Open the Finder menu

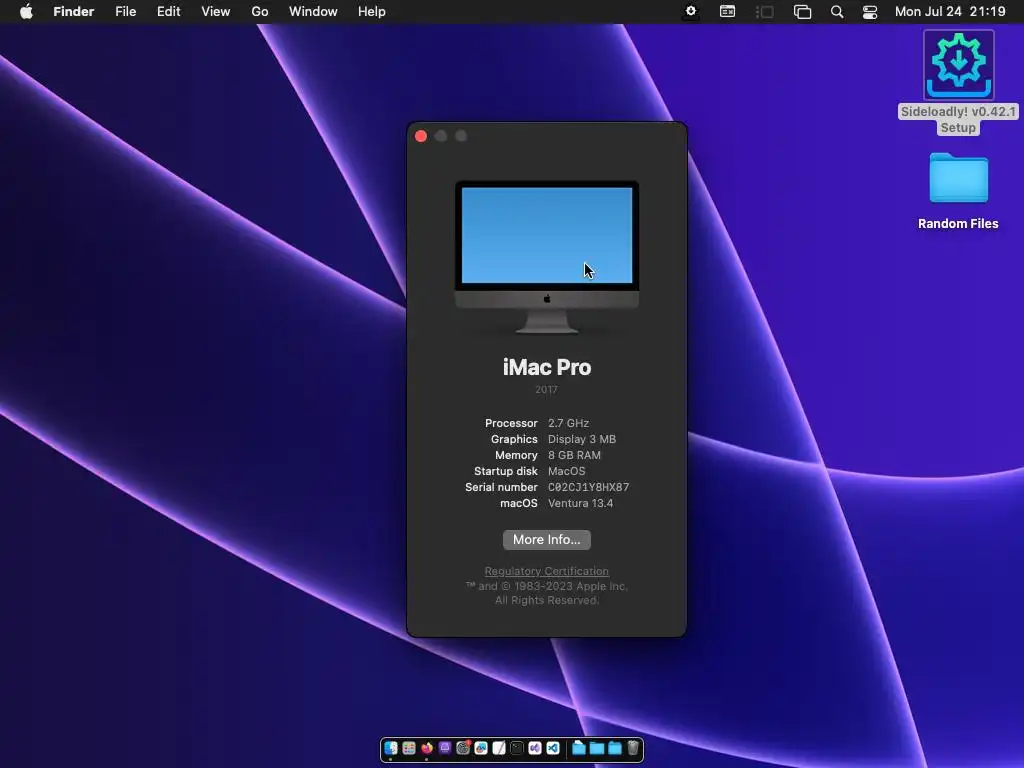pyautogui.click(x=73, y=12)
